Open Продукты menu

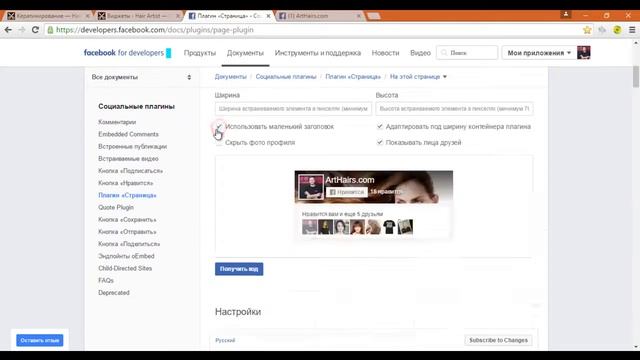tap(200, 53)
